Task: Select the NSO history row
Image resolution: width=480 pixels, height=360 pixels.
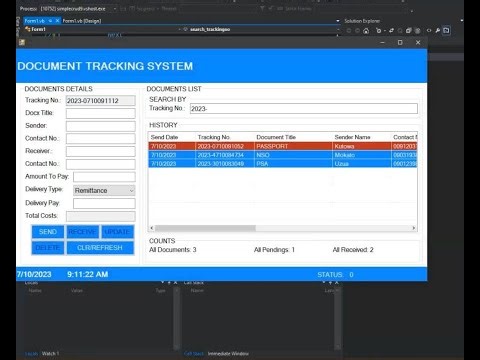Action: (x=283, y=155)
